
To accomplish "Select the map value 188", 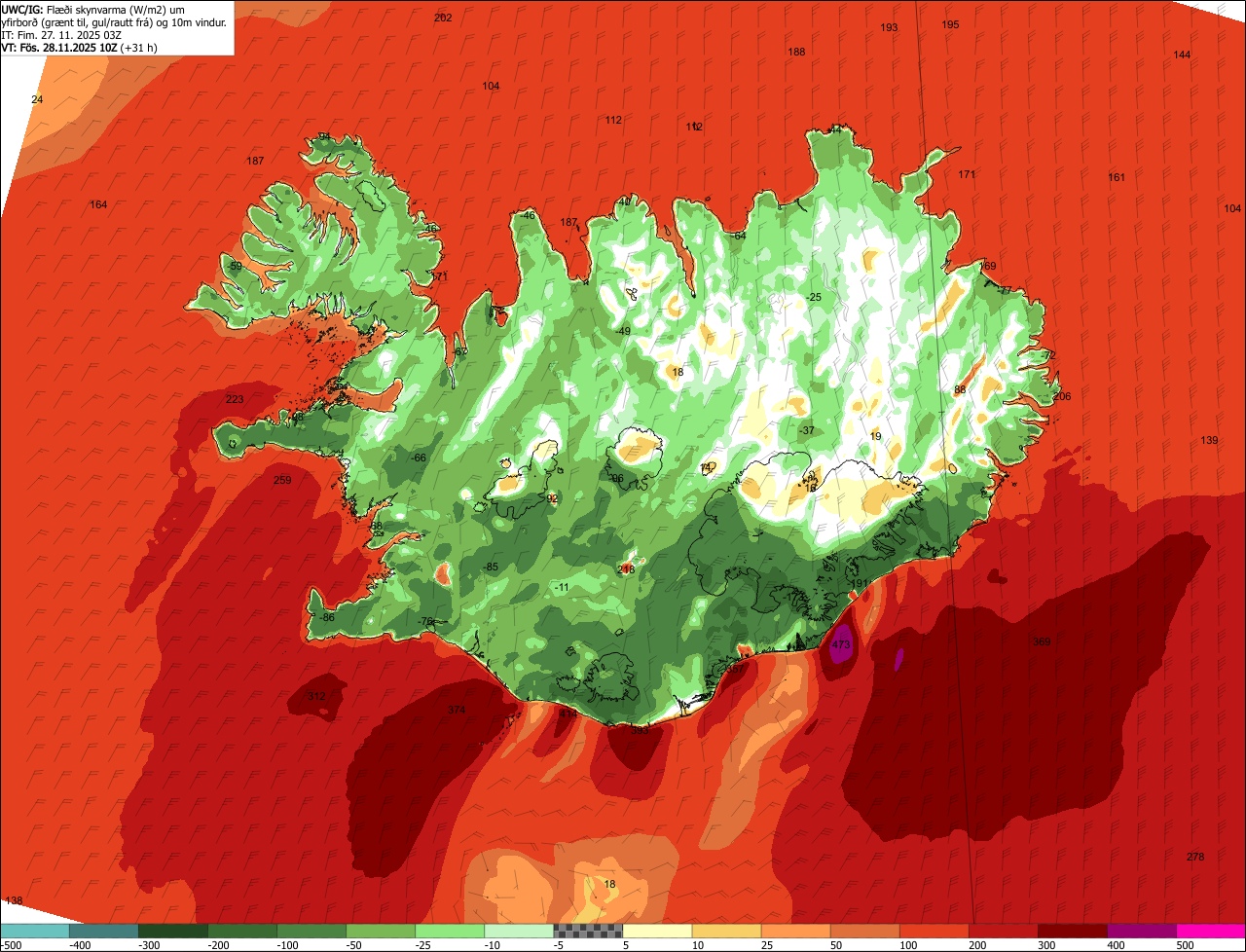I will coord(796,52).
